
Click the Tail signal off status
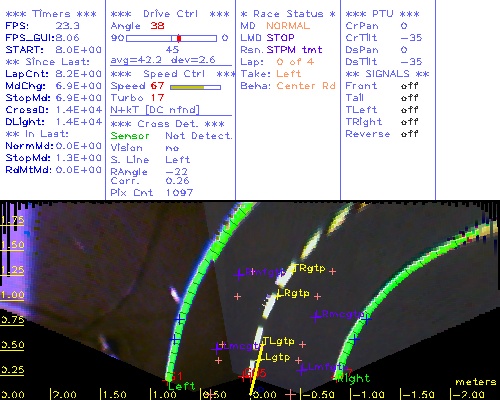click(410, 98)
